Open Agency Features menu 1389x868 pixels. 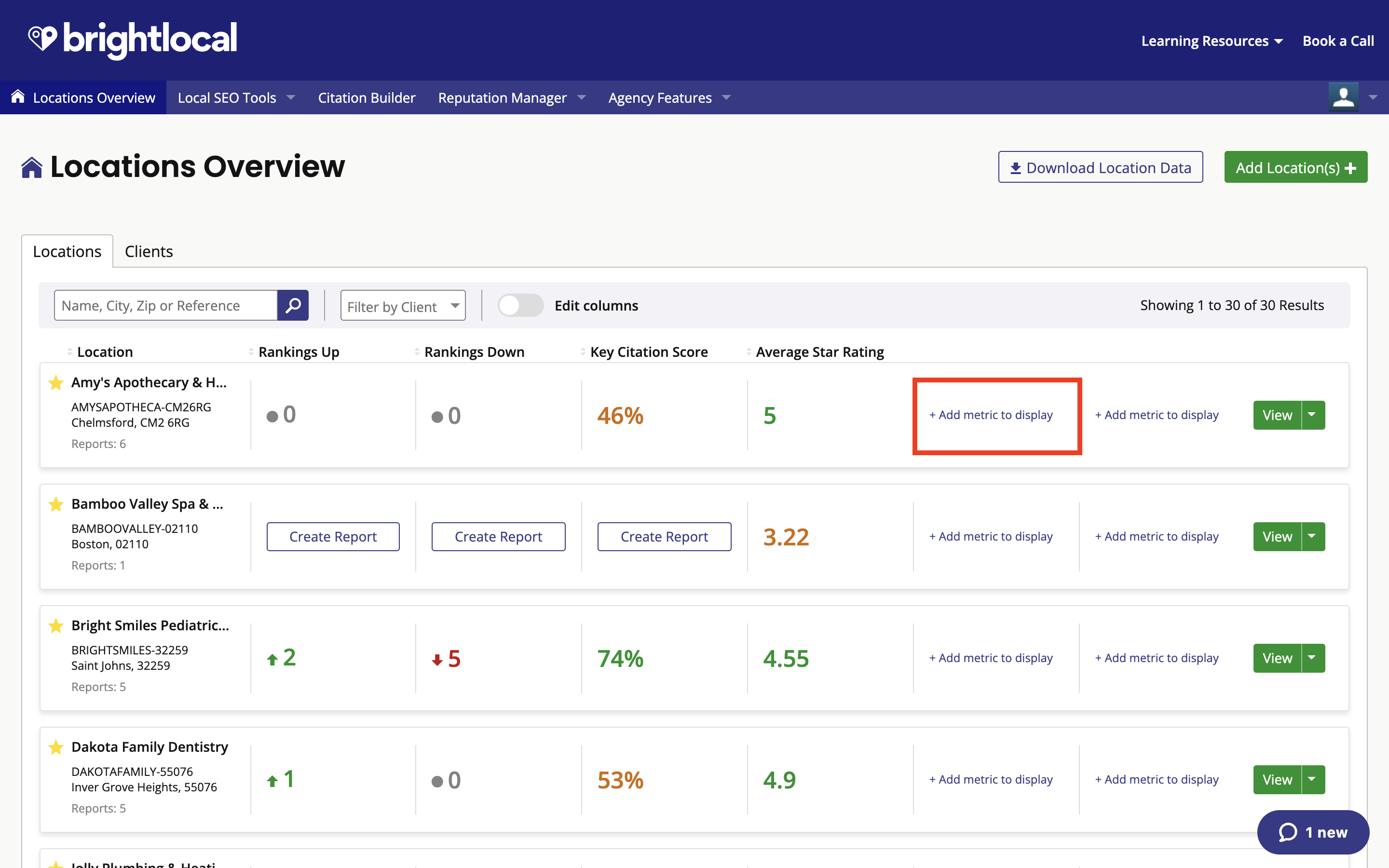coord(669,97)
